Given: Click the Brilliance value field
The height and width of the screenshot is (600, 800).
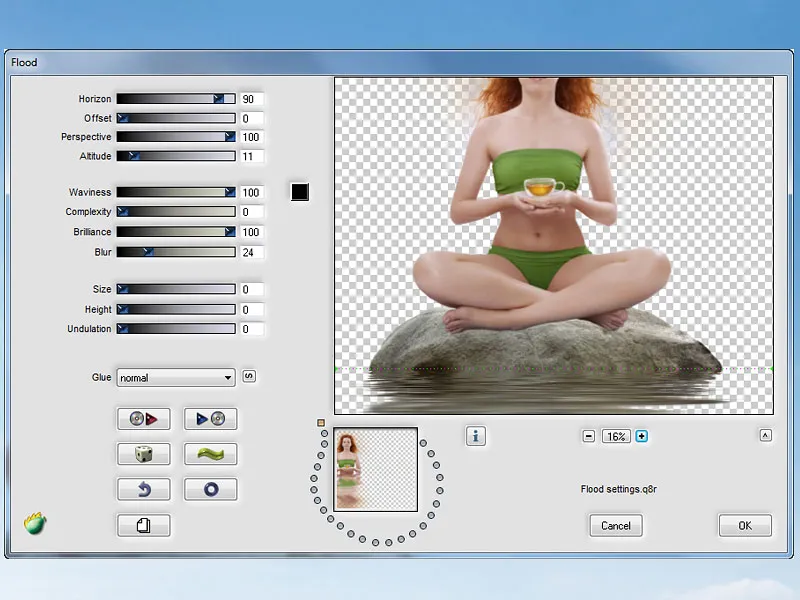Looking at the screenshot, I should 252,232.
